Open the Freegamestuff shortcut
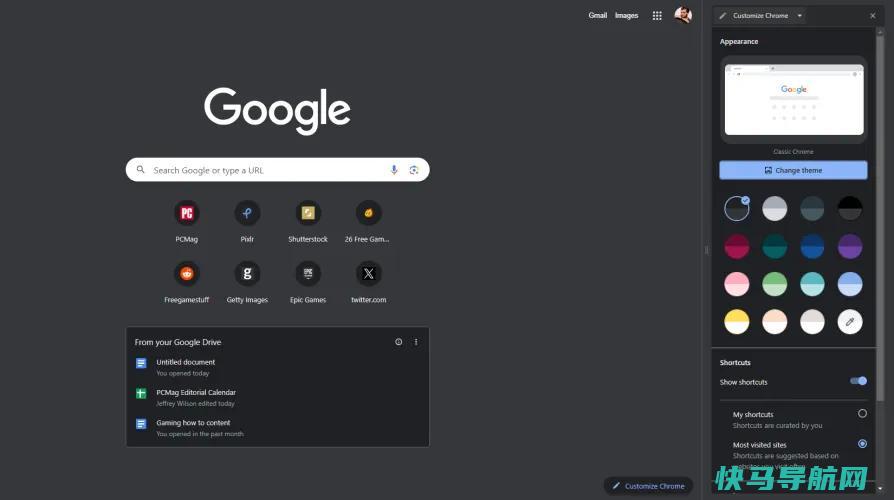894x500 pixels. tap(186, 282)
